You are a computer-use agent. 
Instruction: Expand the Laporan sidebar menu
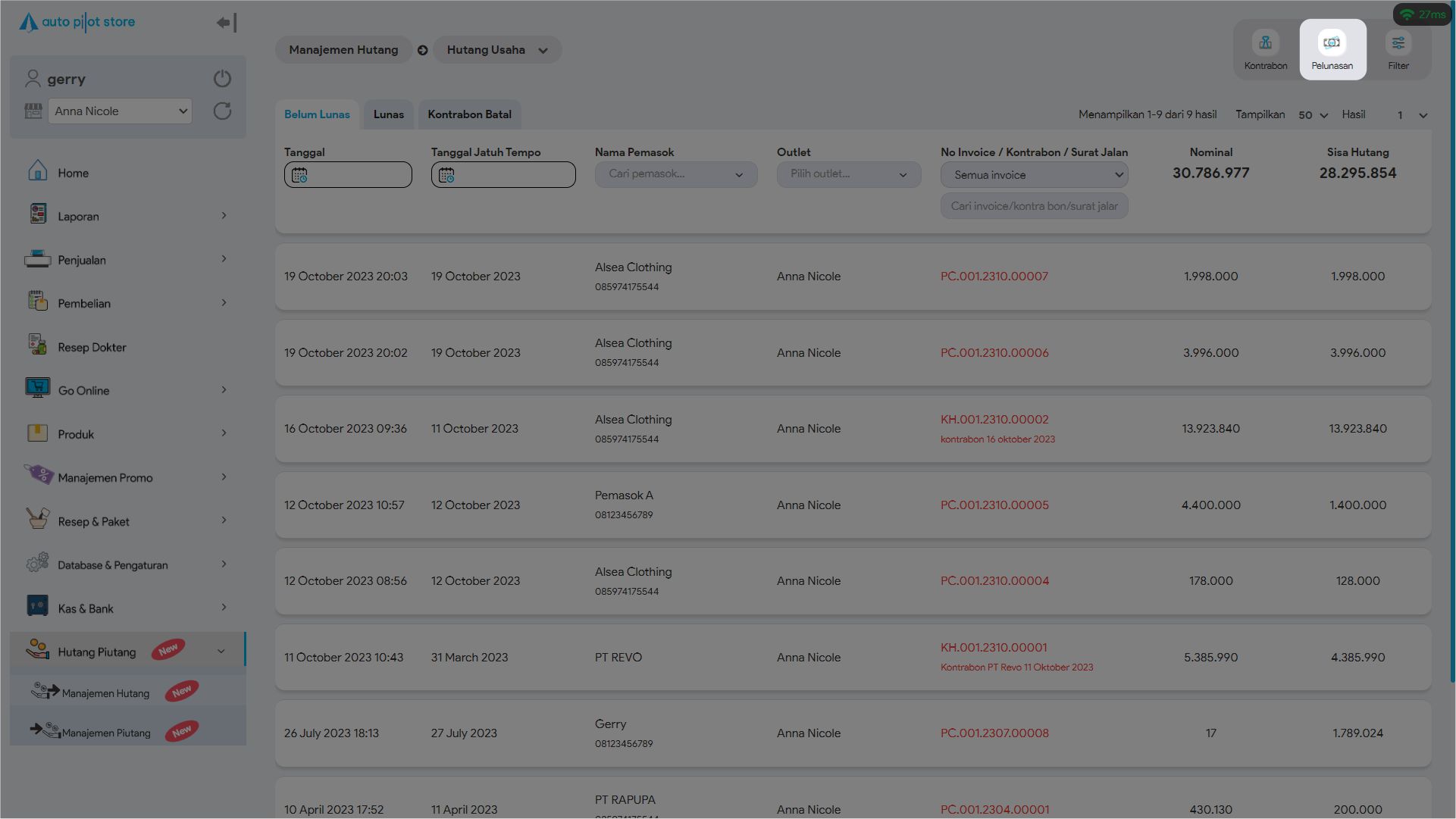click(78, 217)
